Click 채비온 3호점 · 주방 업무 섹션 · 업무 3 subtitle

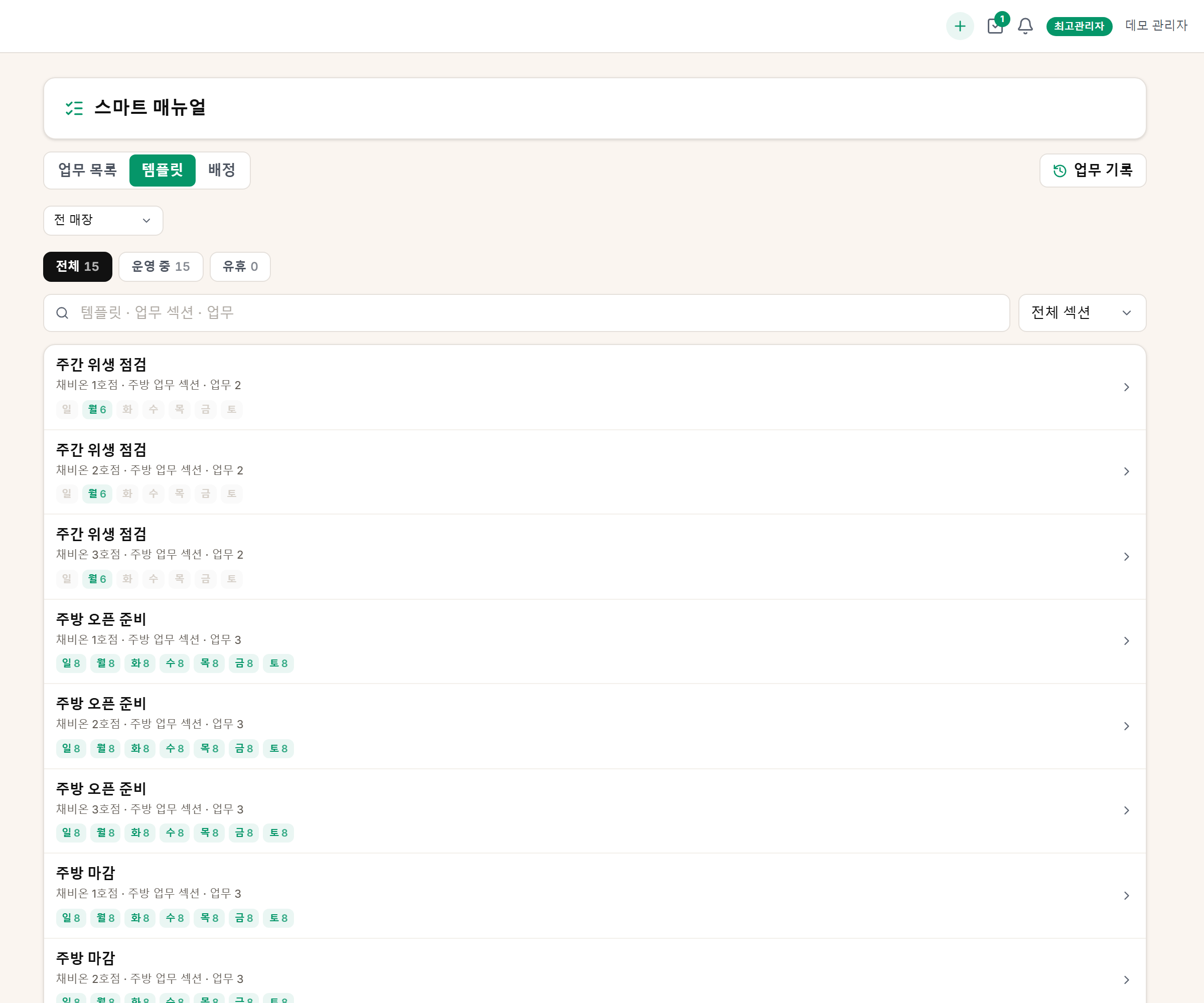(x=149, y=809)
